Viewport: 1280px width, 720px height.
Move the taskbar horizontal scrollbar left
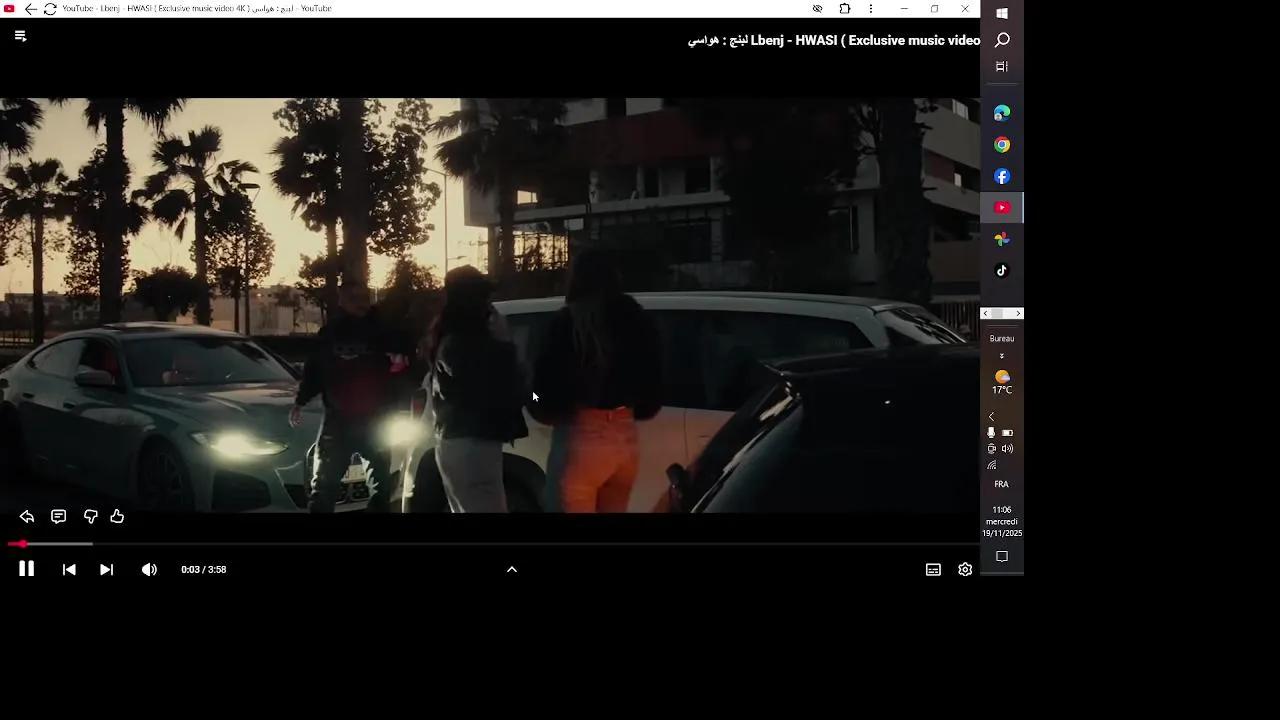pyautogui.click(x=986, y=314)
